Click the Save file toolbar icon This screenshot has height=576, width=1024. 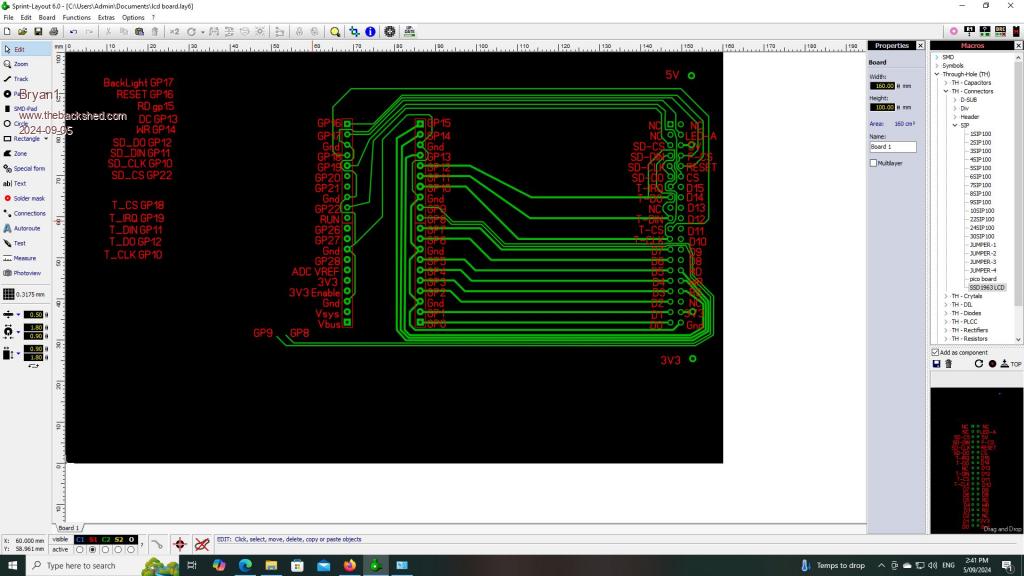(x=38, y=32)
